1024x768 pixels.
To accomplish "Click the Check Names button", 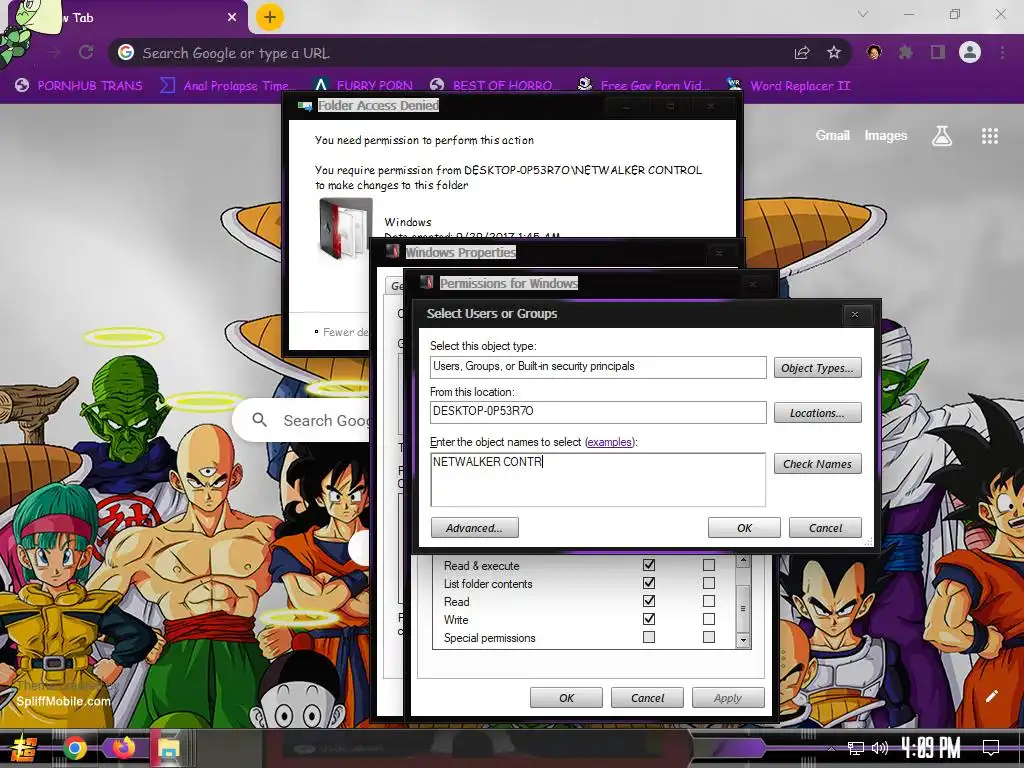I will (818, 464).
